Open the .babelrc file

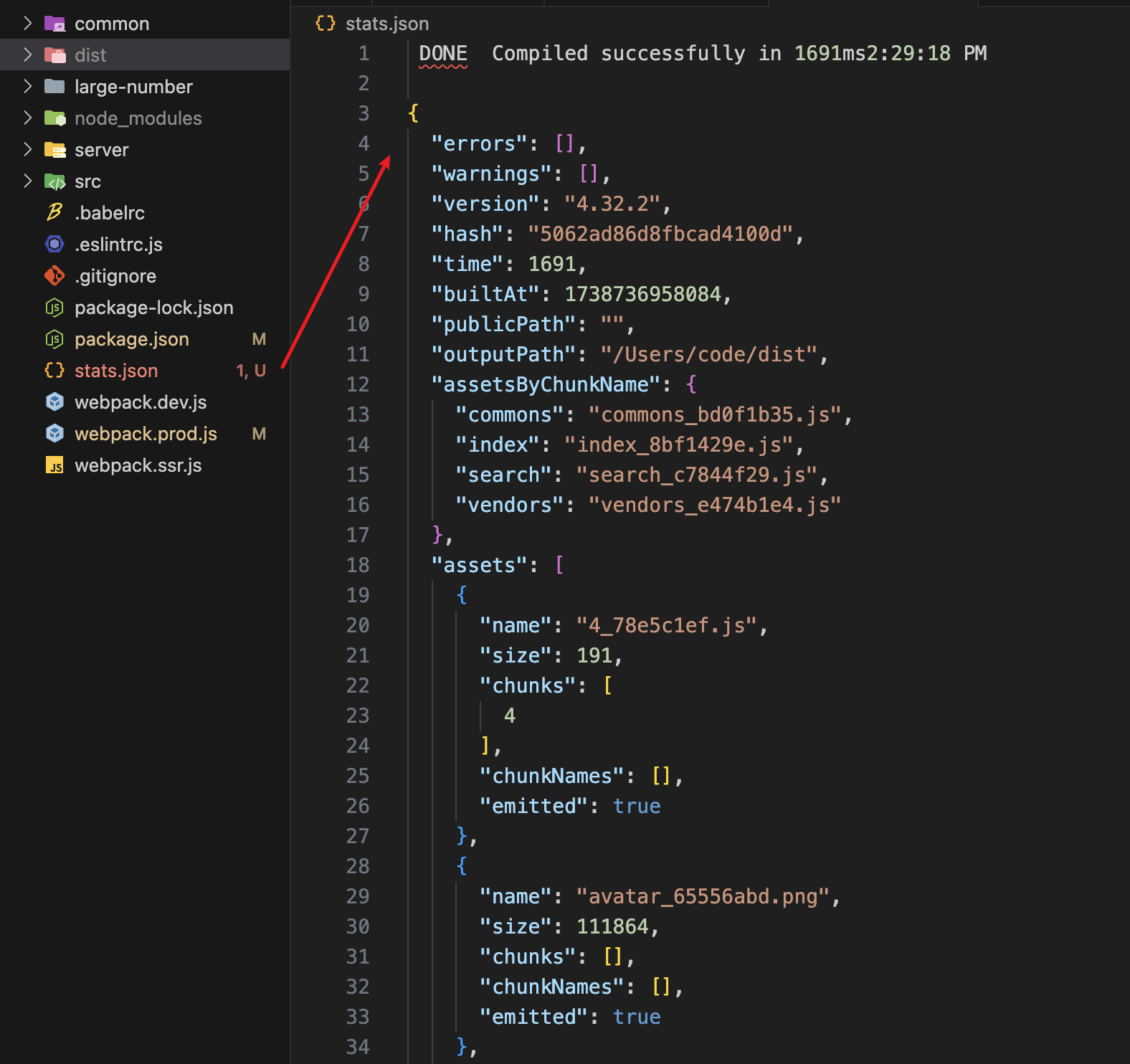[x=109, y=213]
